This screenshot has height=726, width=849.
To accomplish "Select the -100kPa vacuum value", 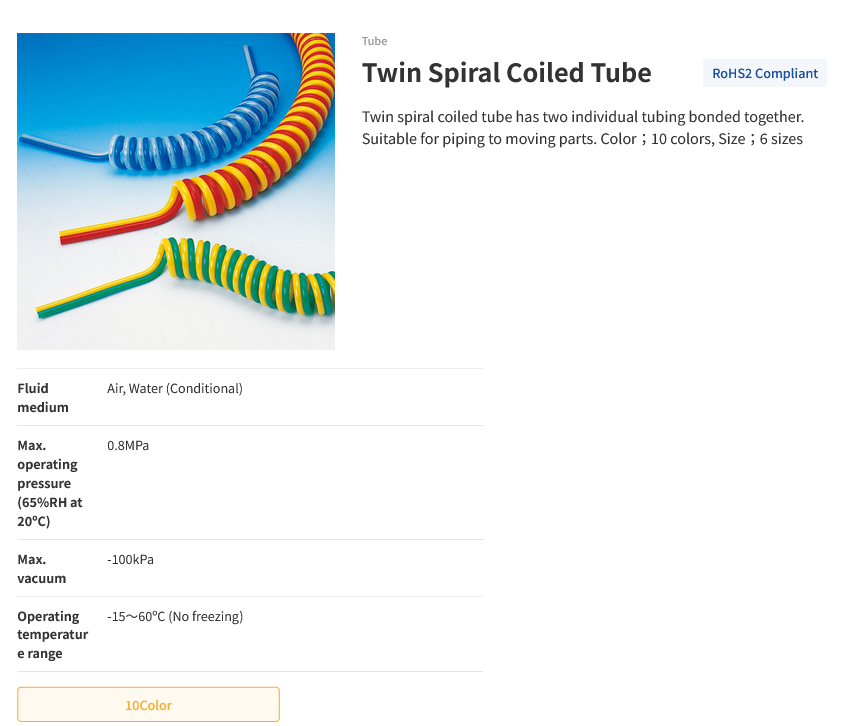I will click(130, 559).
